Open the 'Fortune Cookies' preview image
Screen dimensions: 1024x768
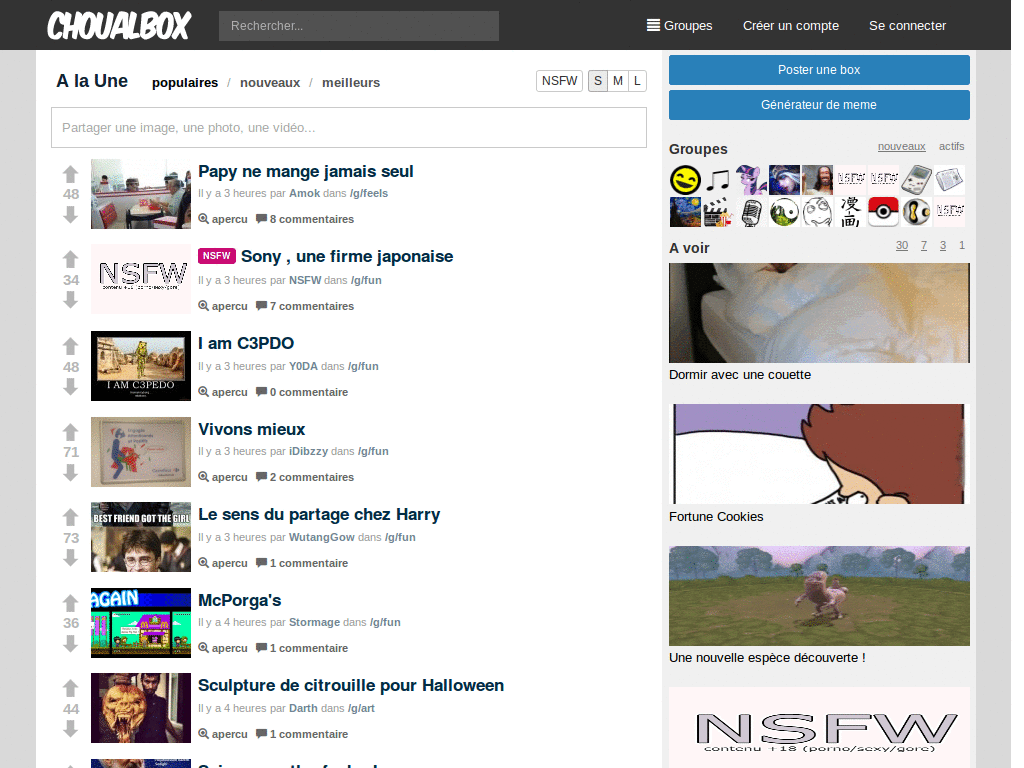click(819, 454)
